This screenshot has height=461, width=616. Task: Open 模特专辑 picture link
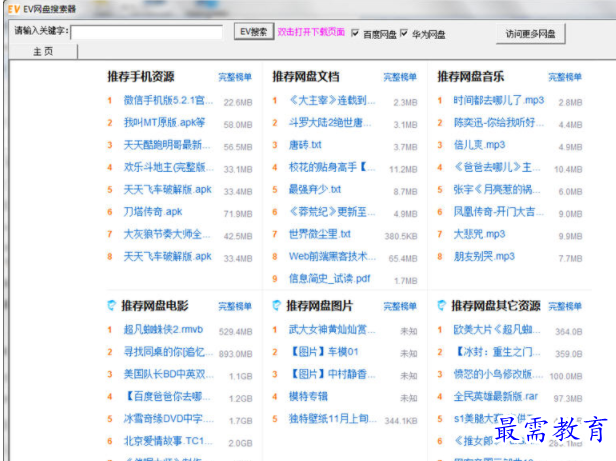pyautogui.click(x=308, y=397)
